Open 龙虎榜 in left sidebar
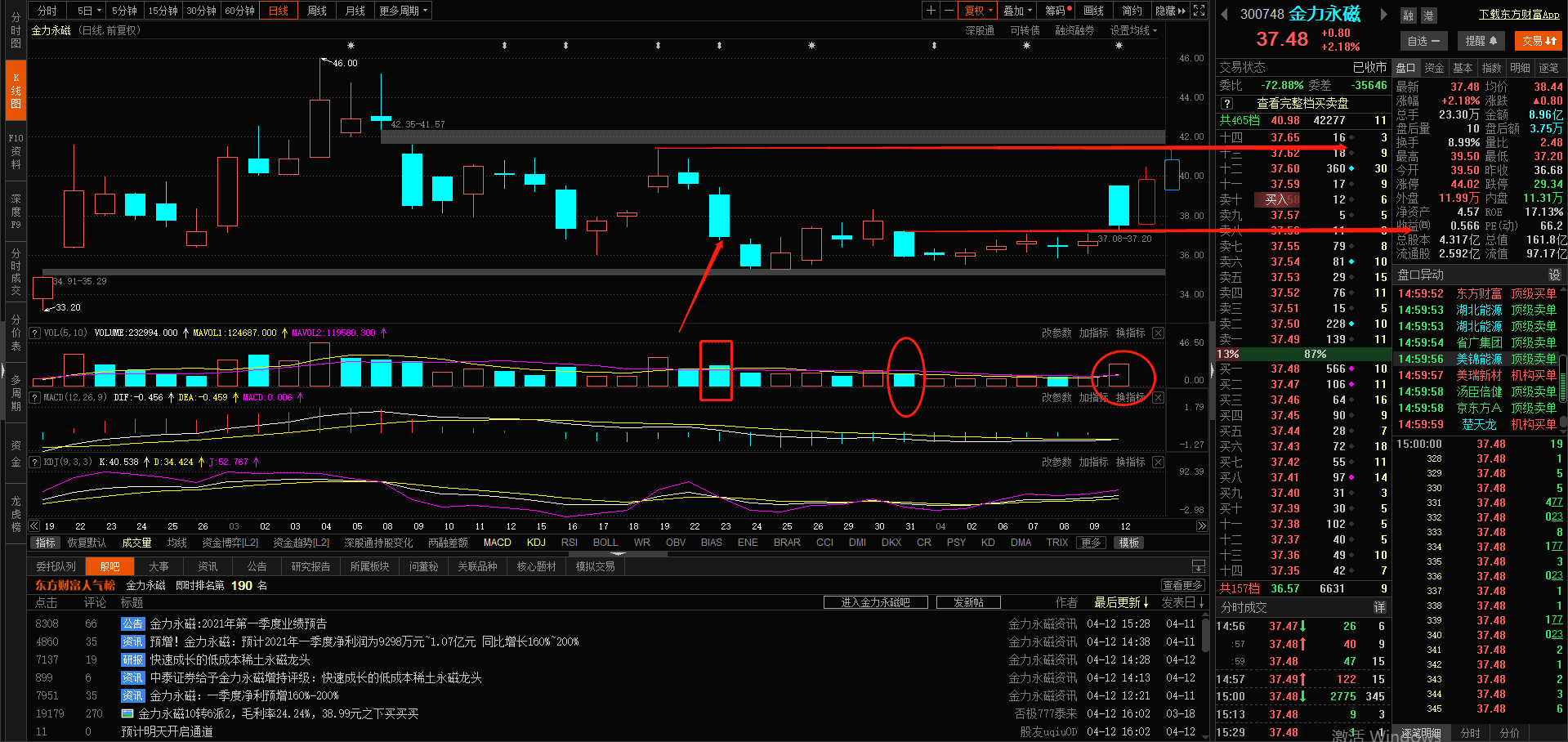Screen dimensions: 1568x742 pos(16,514)
